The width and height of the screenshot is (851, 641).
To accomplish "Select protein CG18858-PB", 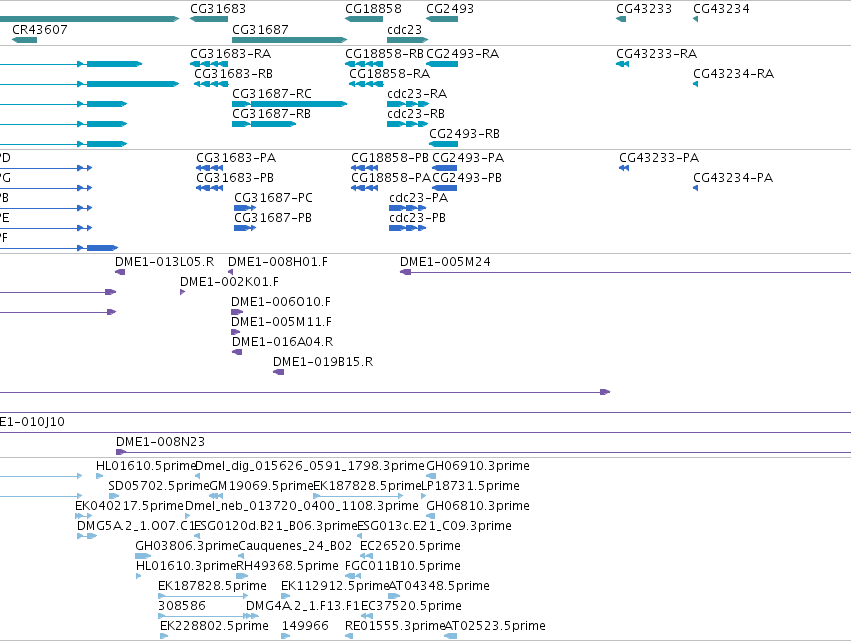I will tap(365, 168).
